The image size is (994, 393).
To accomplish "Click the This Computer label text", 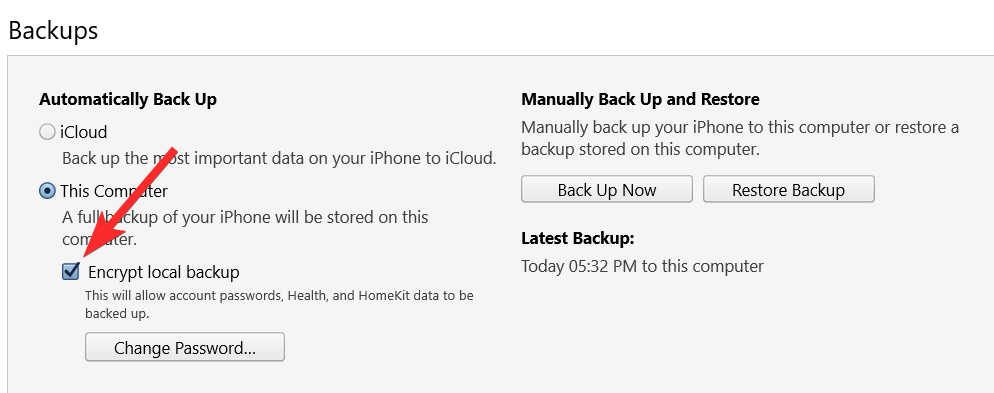I will [x=114, y=191].
